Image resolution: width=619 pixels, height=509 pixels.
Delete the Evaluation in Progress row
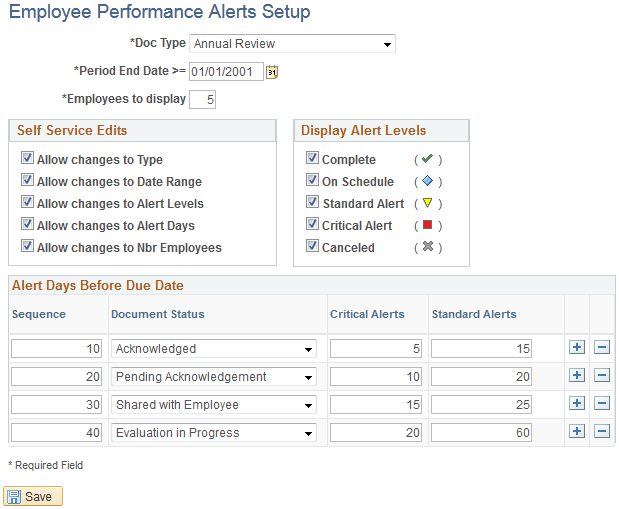click(601, 432)
